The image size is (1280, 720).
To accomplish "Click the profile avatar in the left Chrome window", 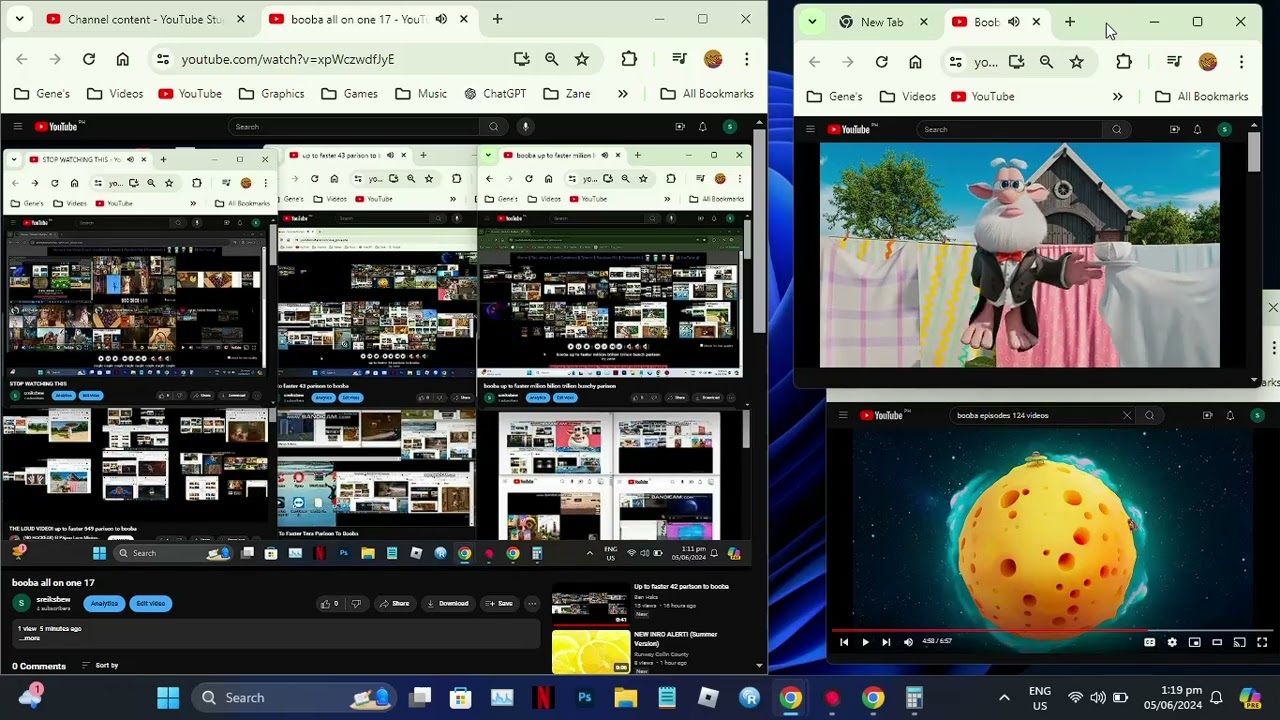I will coord(713,59).
